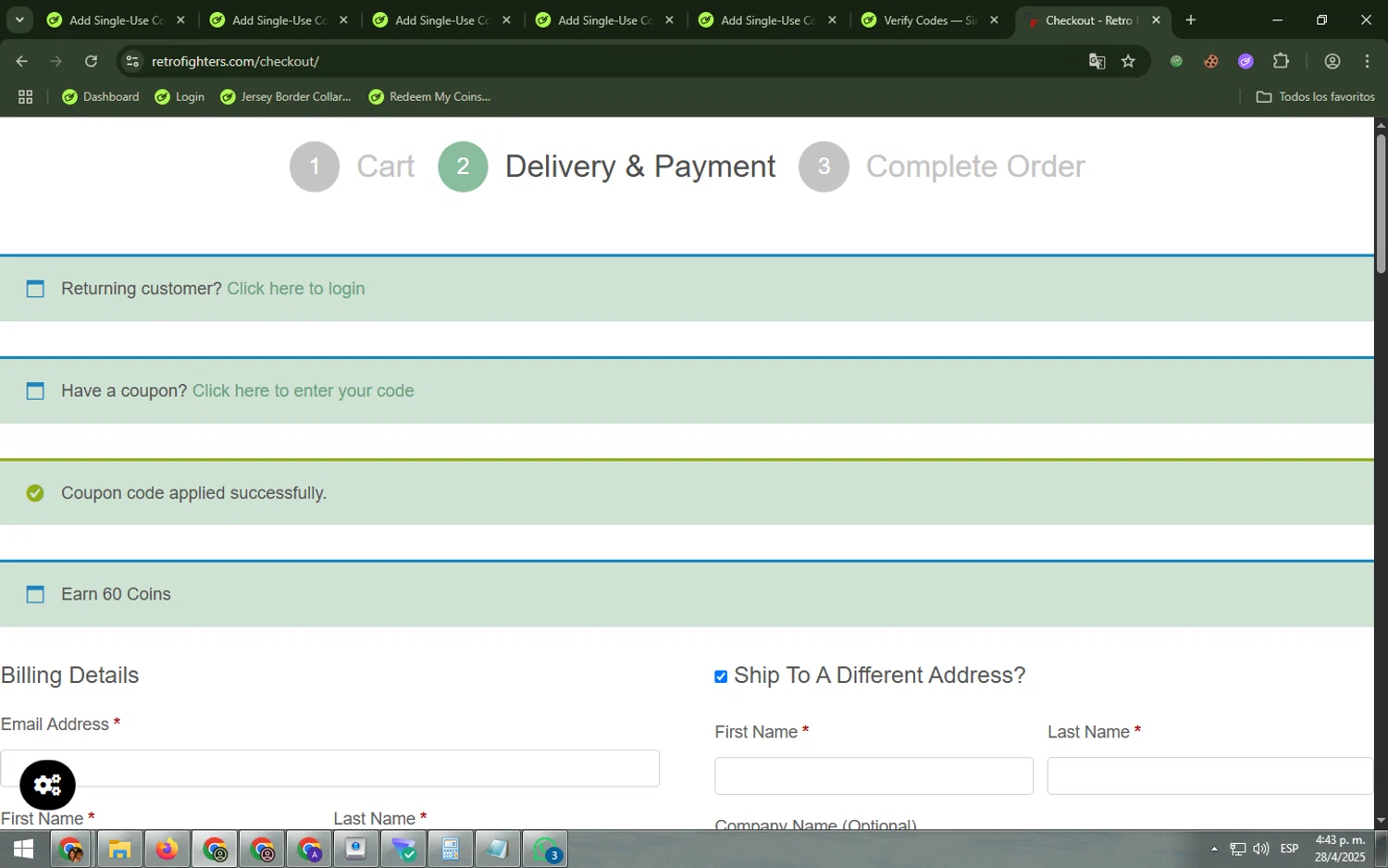Open the Extensions puzzle icon
Screen dimensions: 1388x868
(1281, 61)
